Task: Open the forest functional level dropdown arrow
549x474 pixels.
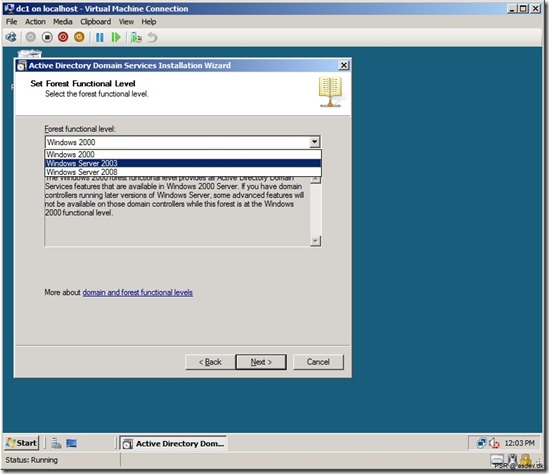Action: [314, 142]
